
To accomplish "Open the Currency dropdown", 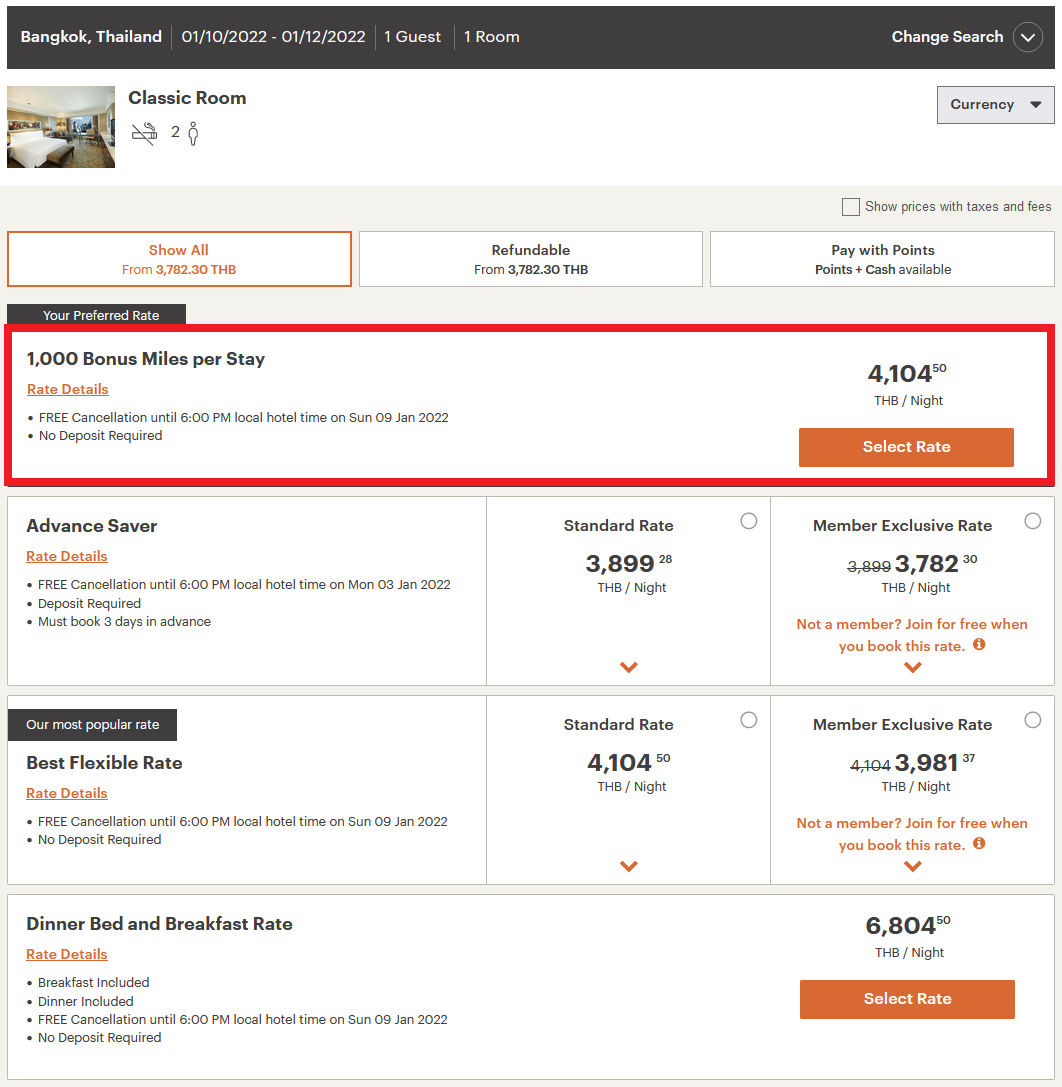I will [995, 105].
